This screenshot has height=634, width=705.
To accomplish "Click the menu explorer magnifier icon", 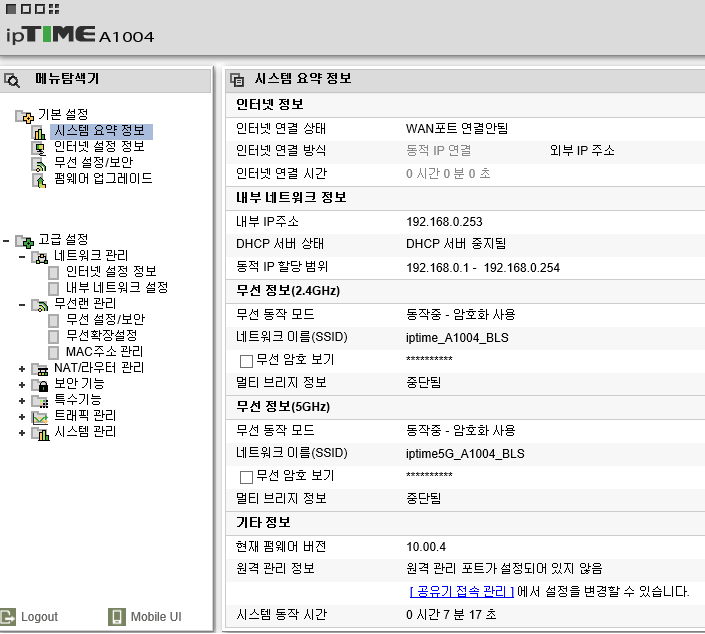I will pyautogui.click(x=12, y=80).
